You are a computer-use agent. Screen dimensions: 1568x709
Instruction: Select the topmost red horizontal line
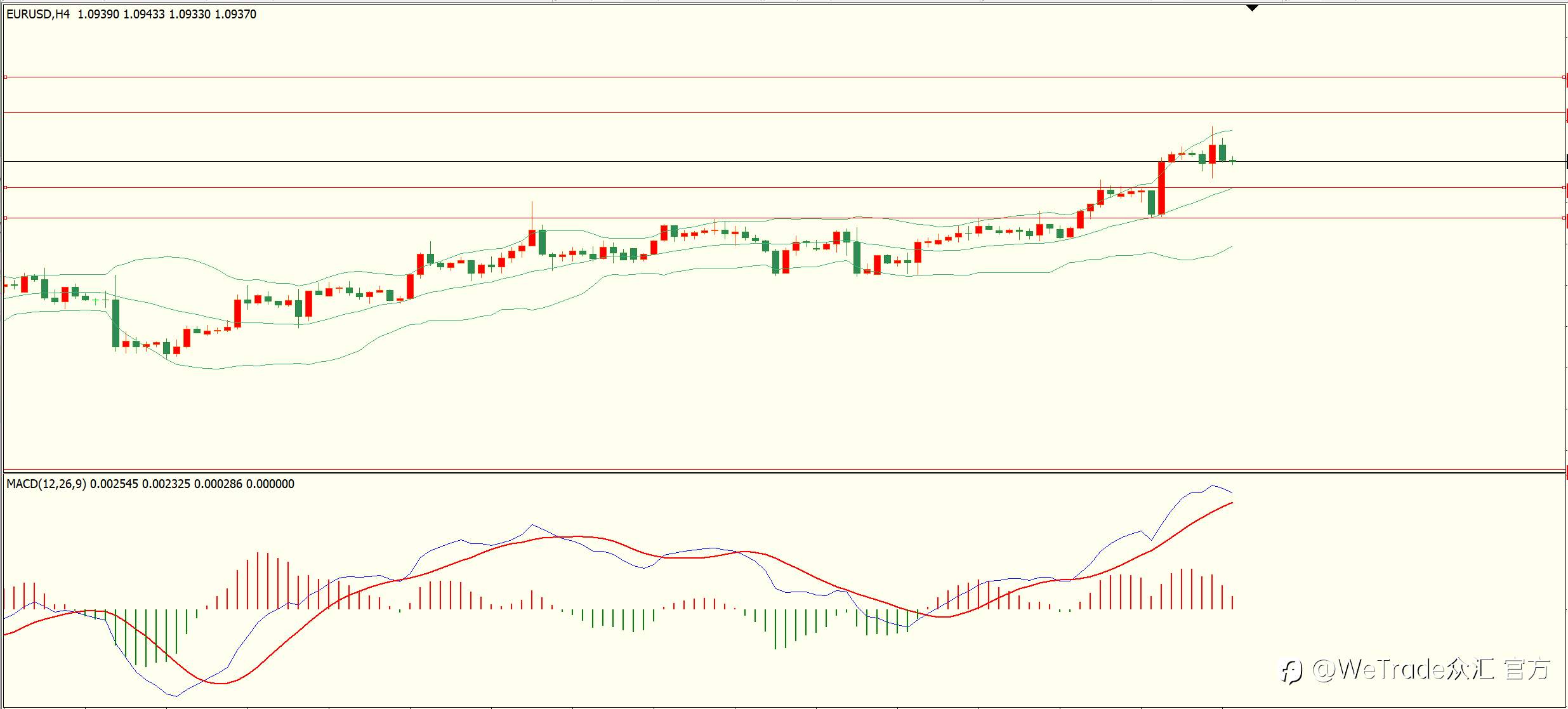(784, 77)
